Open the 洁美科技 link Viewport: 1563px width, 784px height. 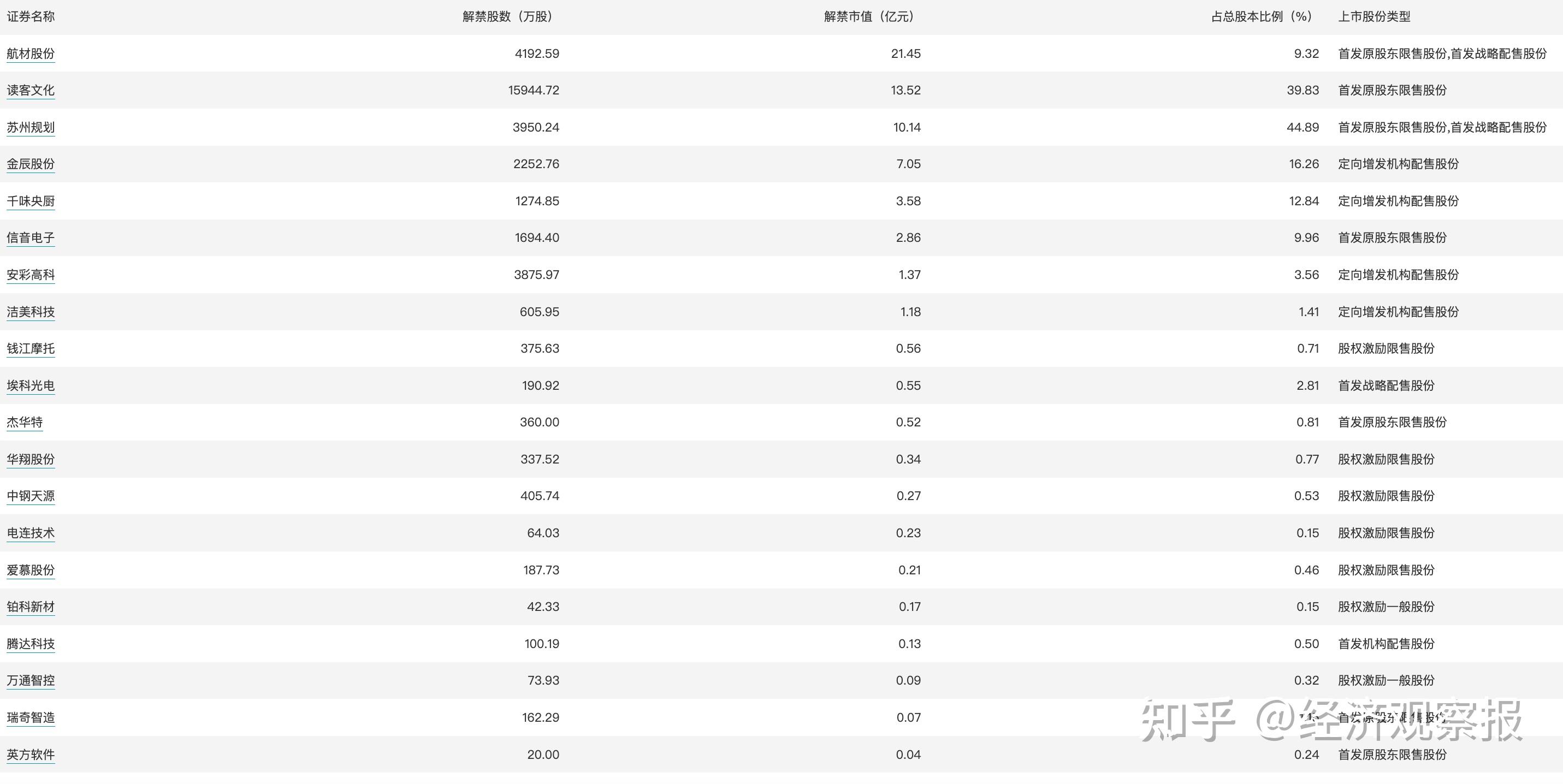click(31, 312)
